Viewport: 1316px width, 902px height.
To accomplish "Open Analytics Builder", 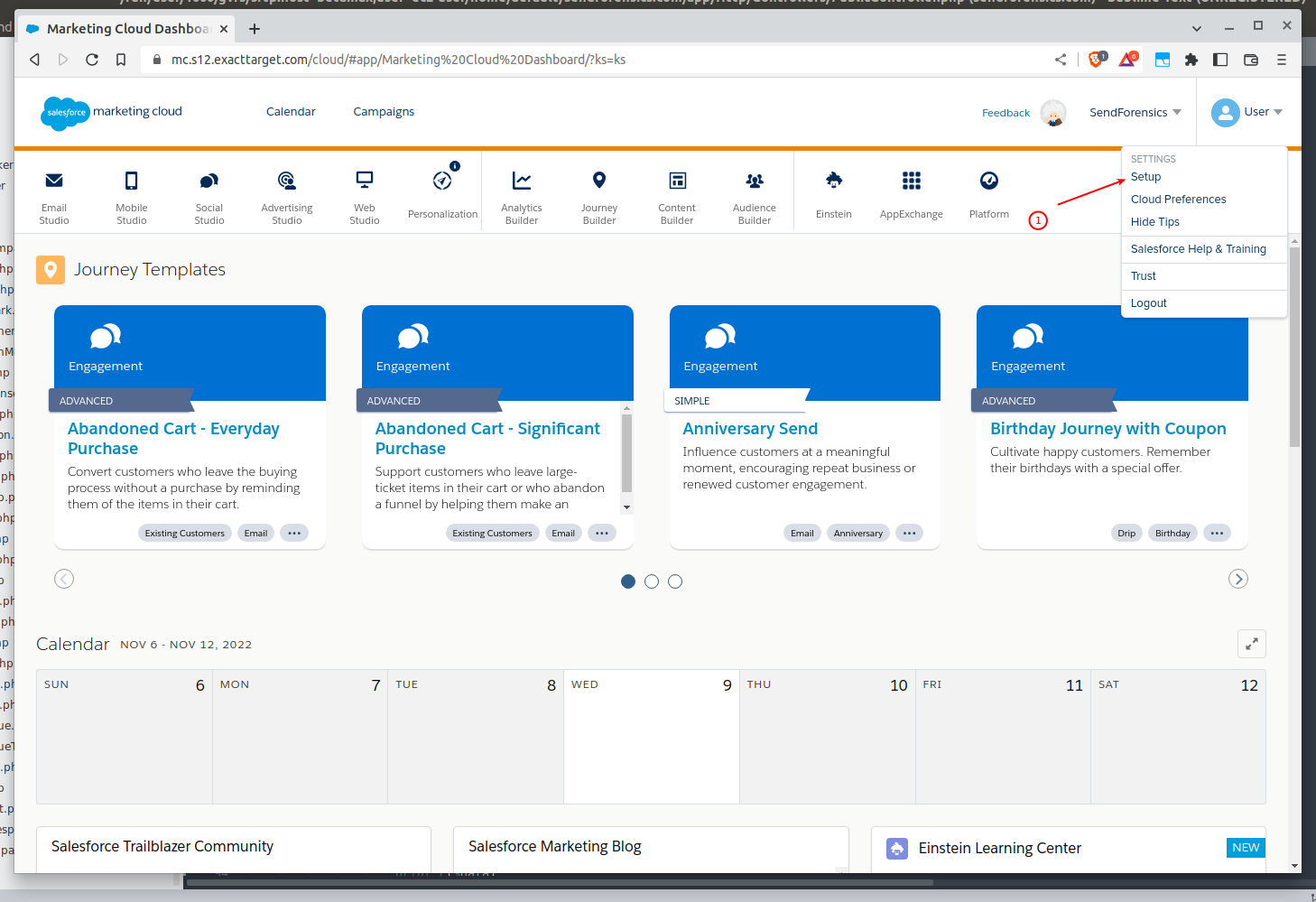I will click(522, 197).
